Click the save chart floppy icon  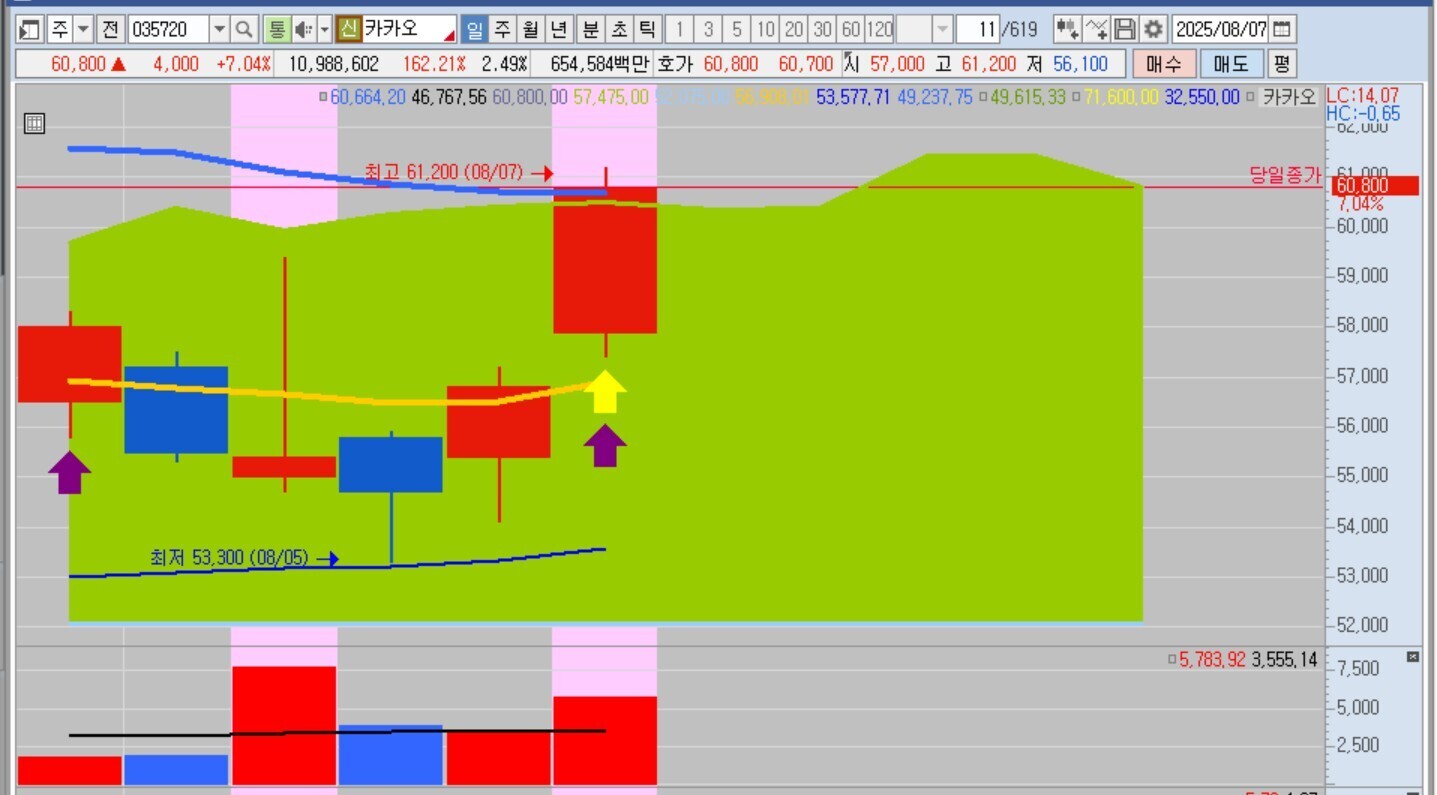(x=1125, y=29)
